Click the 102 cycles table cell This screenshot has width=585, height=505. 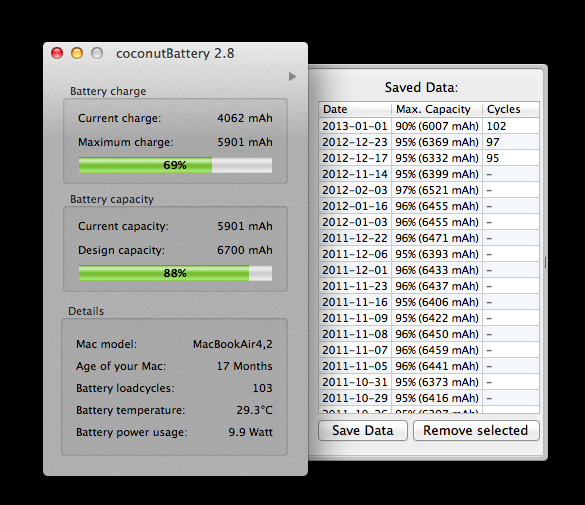(x=511, y=126)
